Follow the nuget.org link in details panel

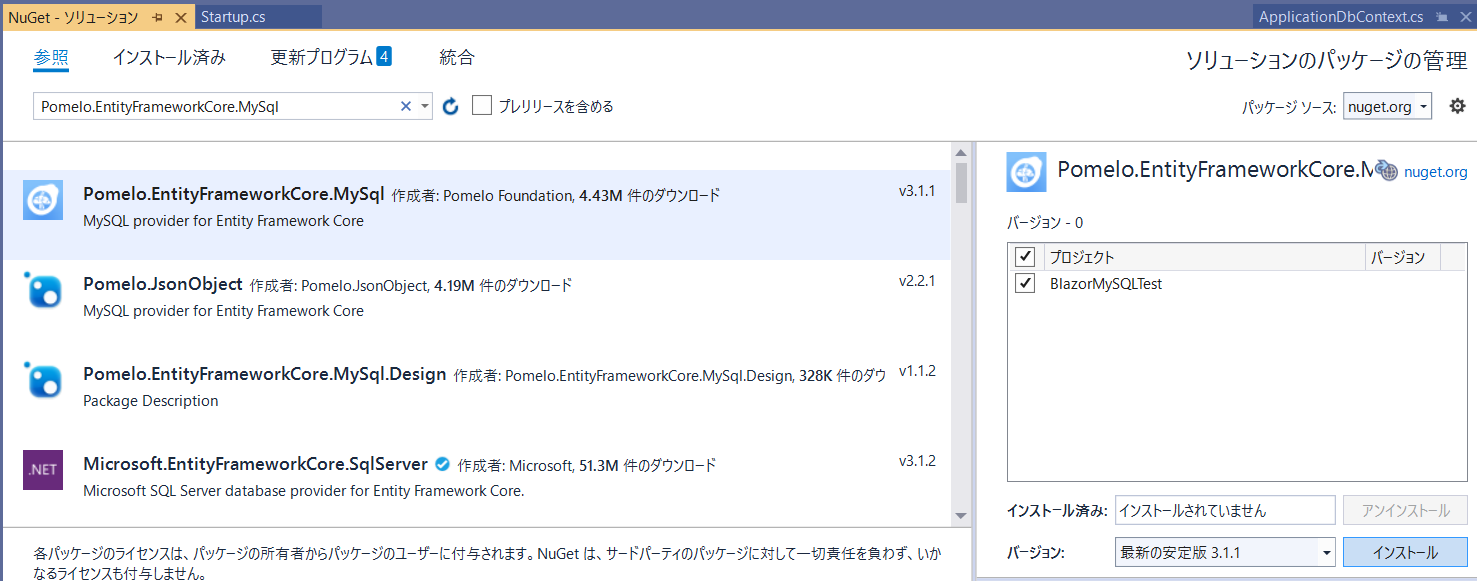1435,171
